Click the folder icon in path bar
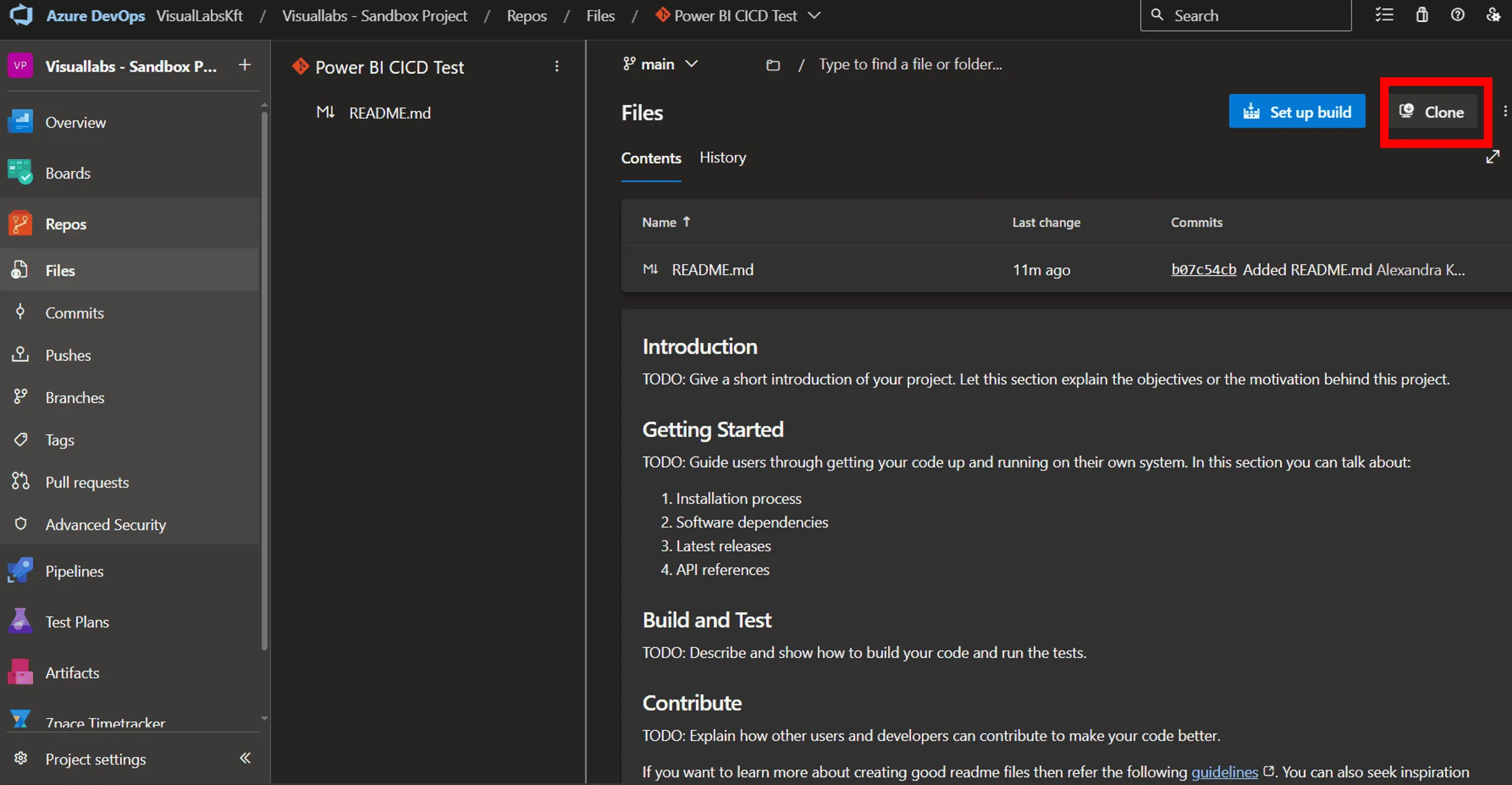Viewport: 1512px width, 785px height. 773,64
